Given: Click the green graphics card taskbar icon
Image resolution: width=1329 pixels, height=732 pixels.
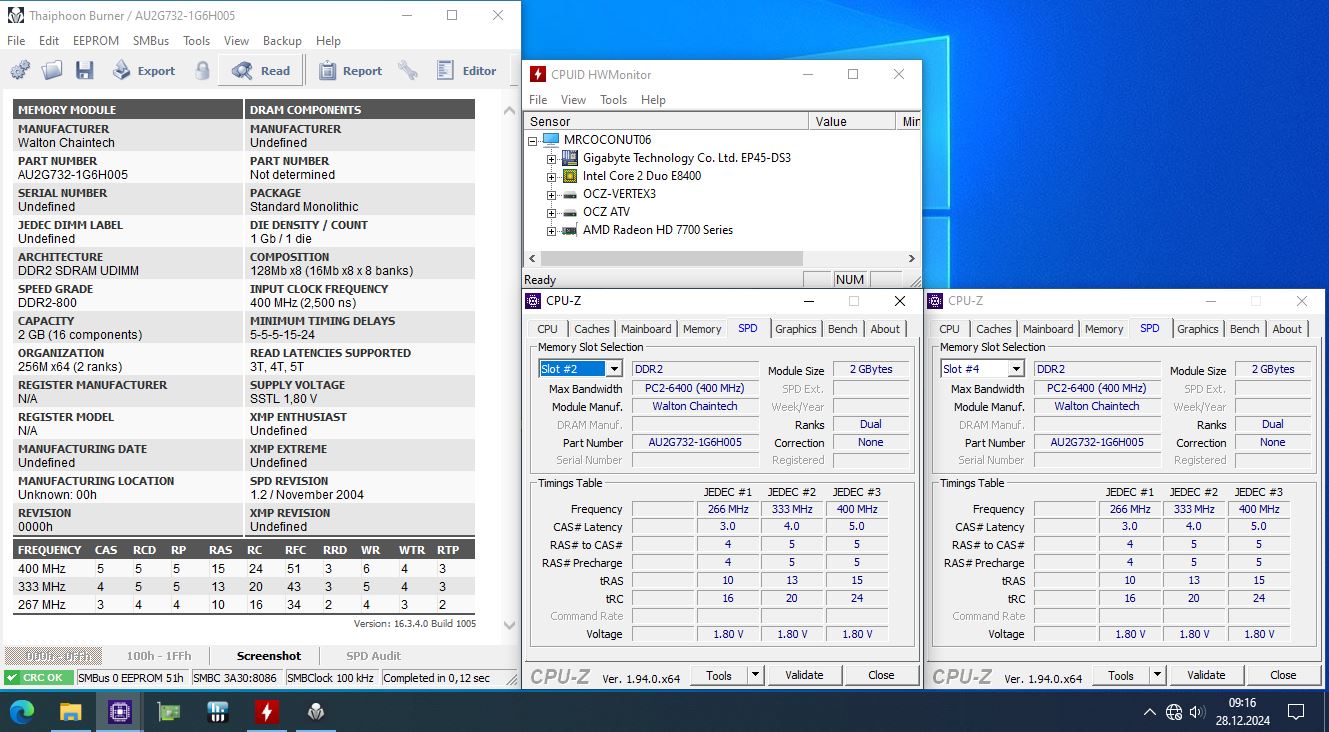Looking at the screenshot, I should [169, 712].
